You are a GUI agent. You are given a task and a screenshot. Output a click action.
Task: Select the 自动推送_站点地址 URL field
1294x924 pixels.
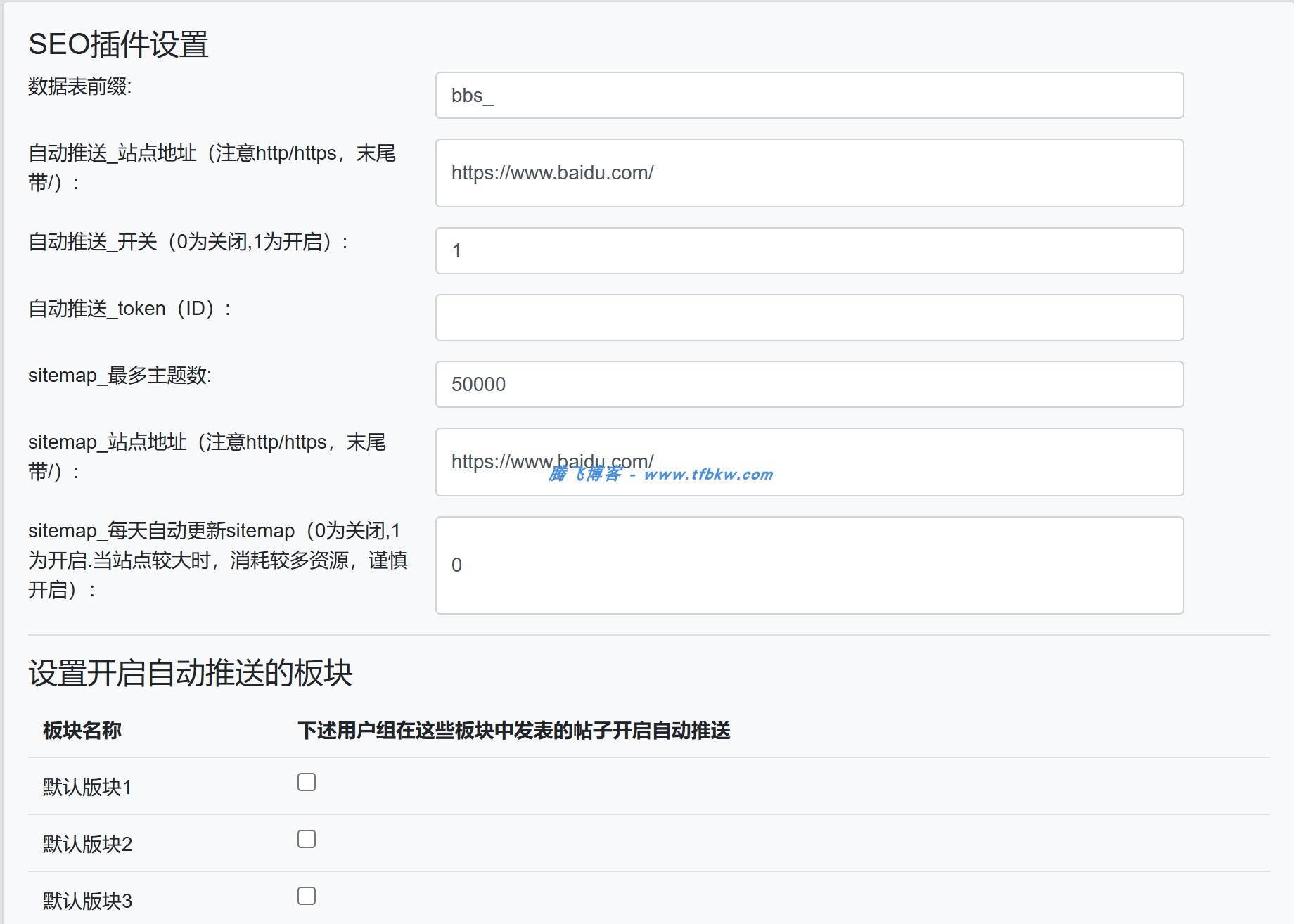click(x=809, y=173)
